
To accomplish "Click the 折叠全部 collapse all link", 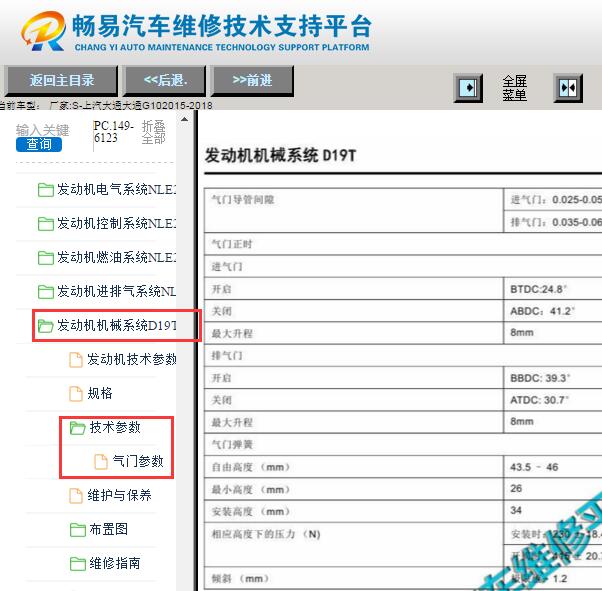I will coord(154,132).
